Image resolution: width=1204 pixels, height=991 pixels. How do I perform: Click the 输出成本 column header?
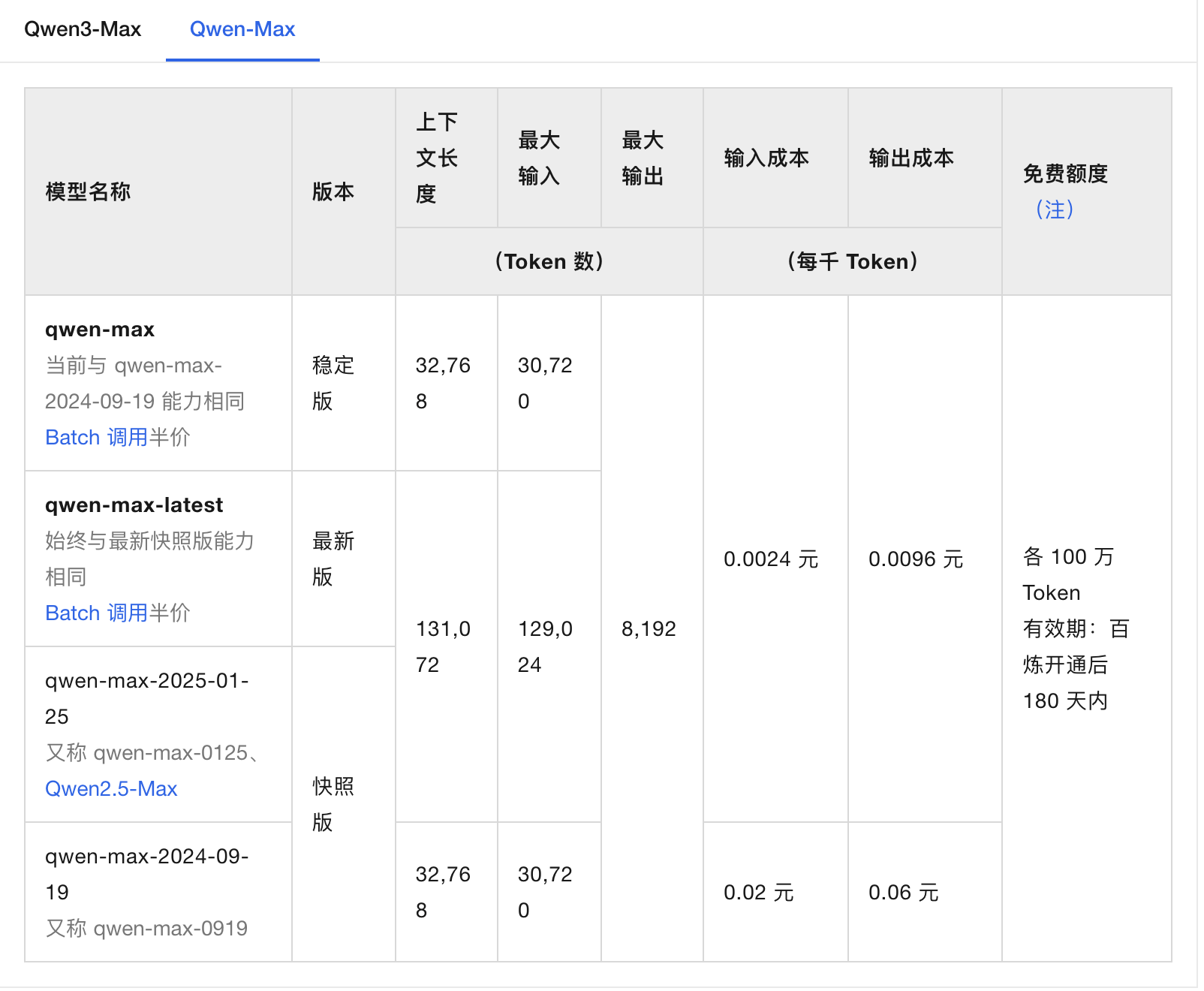tap(911, 158)
